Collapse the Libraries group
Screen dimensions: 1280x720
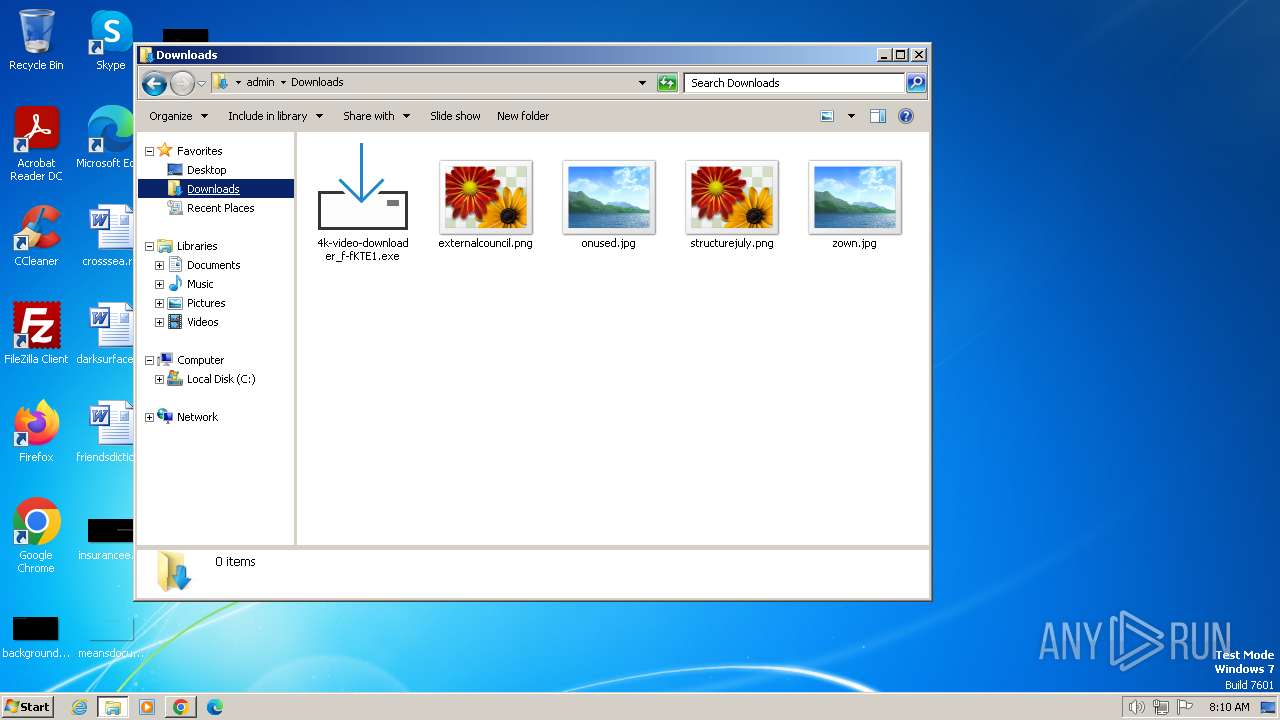coord(150,246)
